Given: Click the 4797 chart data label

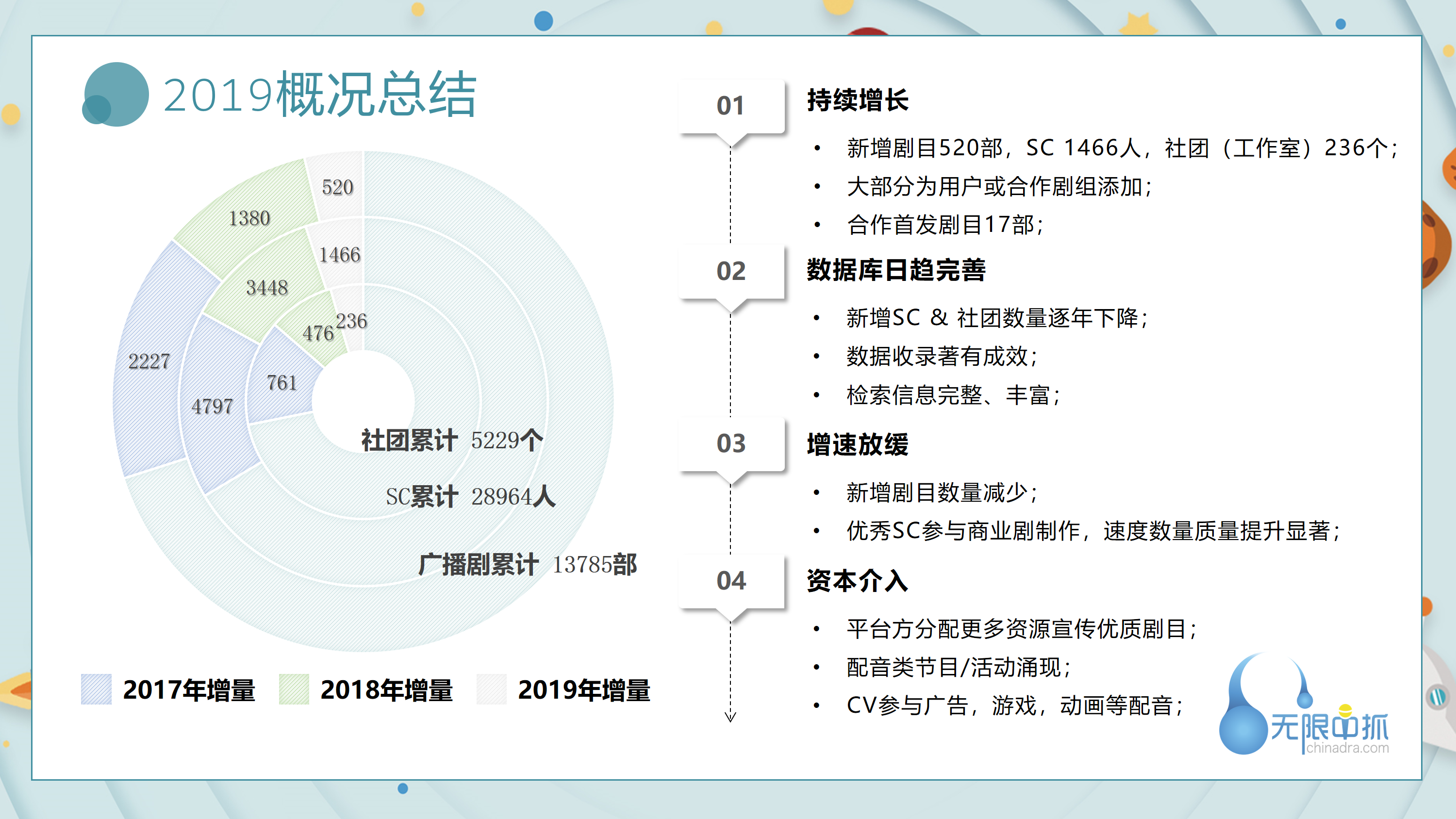Looking at the screenshot, I should [212, 407].
